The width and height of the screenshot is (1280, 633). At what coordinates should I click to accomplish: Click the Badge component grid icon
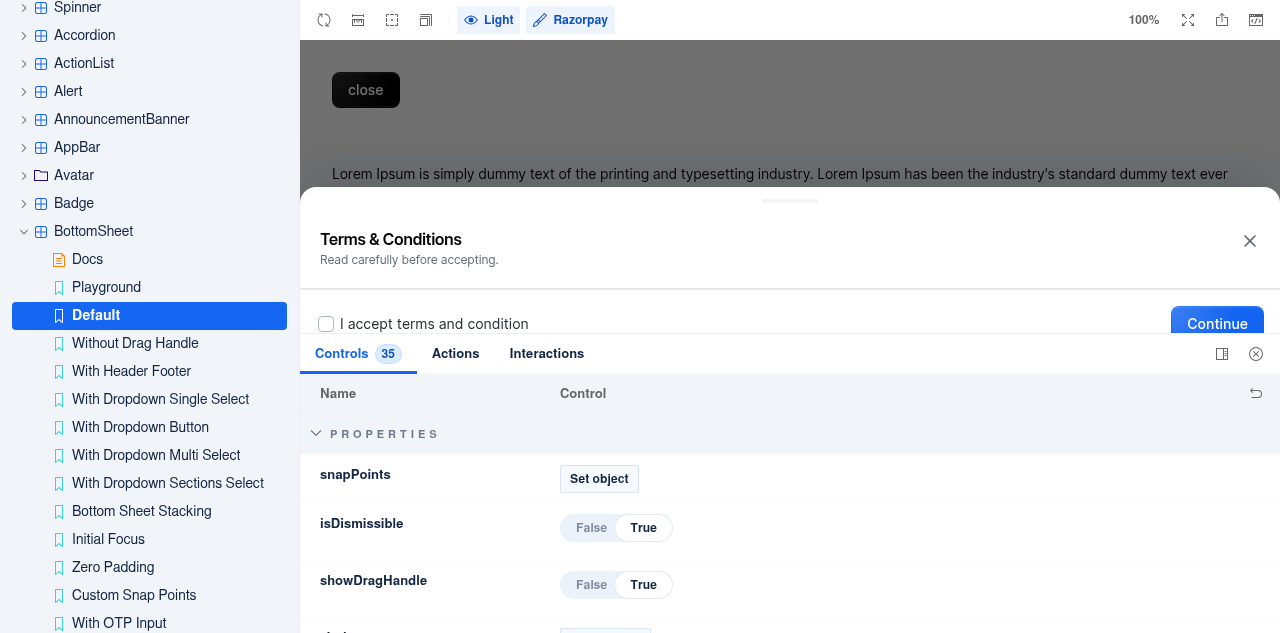point(41,203)
